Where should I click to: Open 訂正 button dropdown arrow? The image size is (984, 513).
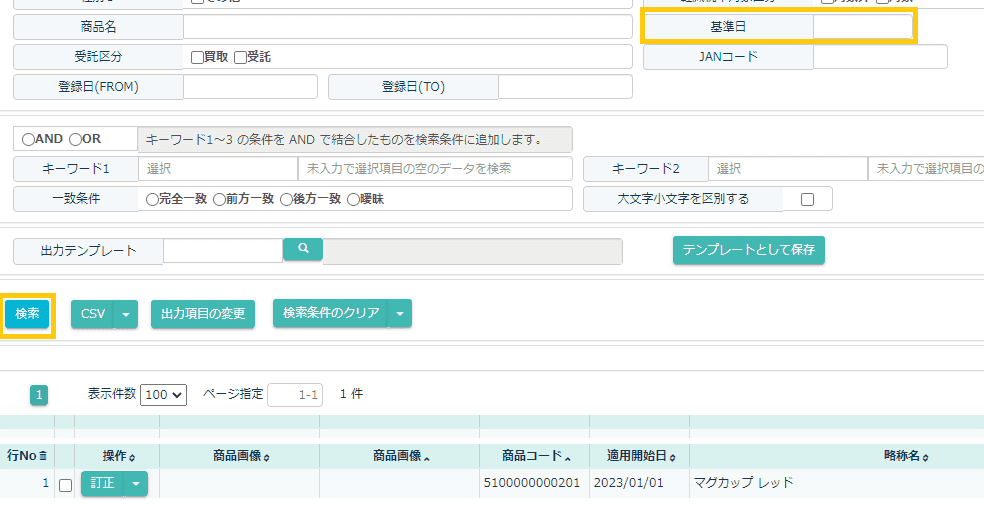[136, 483]
